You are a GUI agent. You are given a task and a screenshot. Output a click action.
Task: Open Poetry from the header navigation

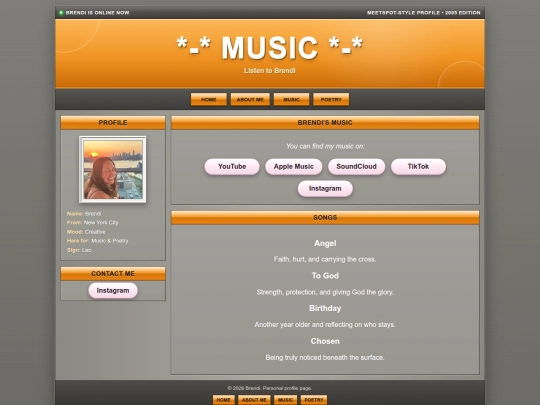(x=331, y=100)
